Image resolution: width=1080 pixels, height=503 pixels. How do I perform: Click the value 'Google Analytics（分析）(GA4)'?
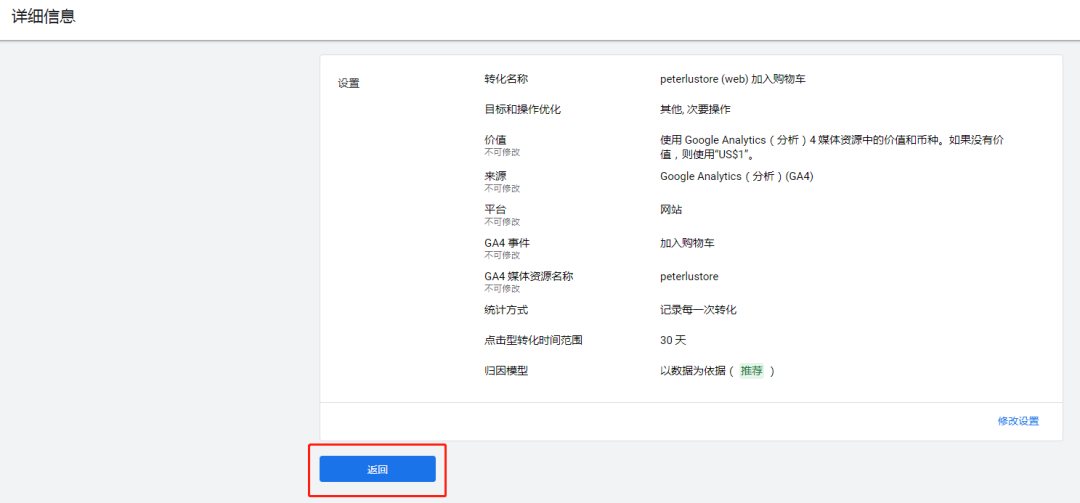pyautogui.click(x=737, y=176)
